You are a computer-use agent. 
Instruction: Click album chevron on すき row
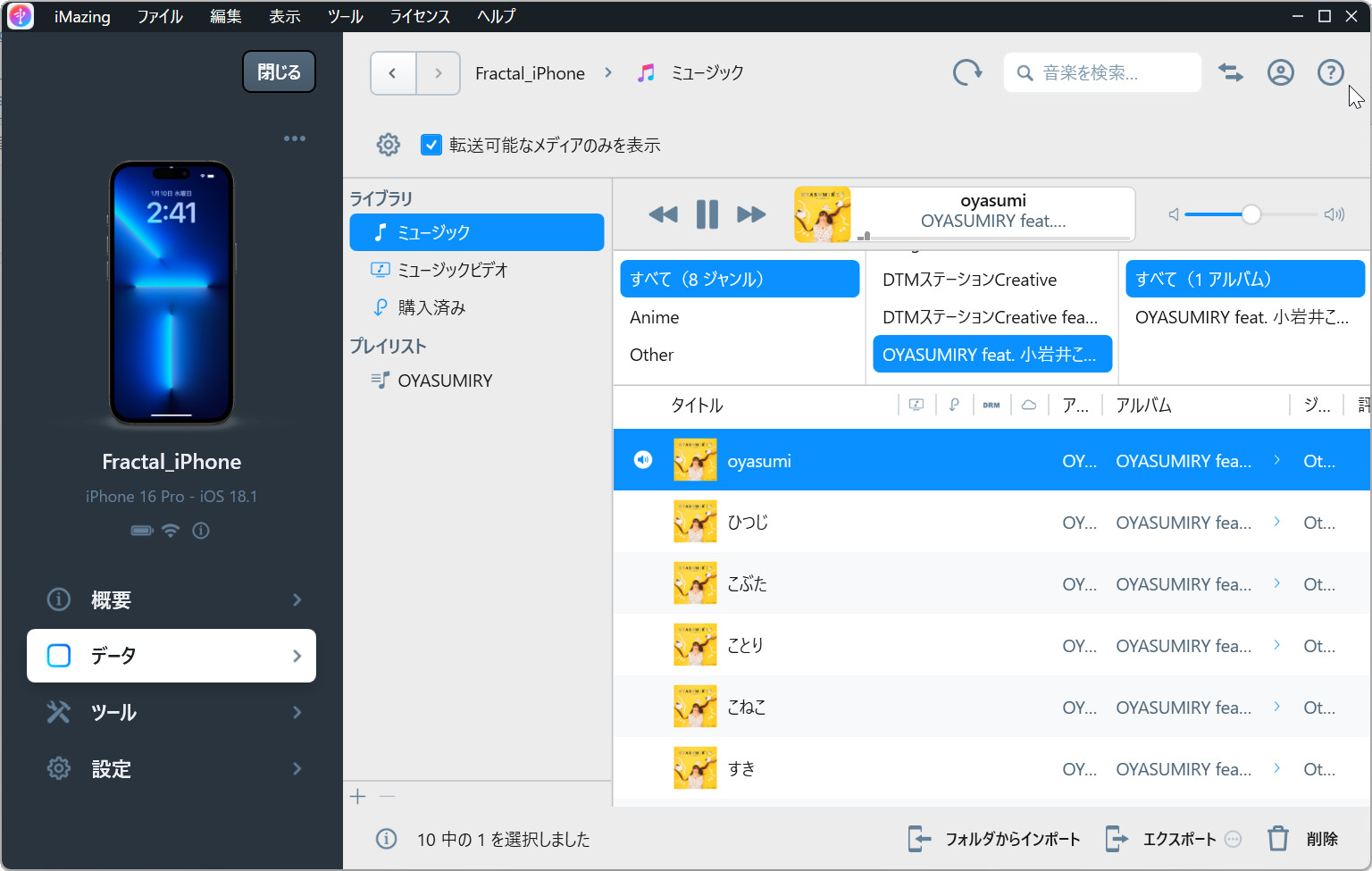(x=1277, y=768)
